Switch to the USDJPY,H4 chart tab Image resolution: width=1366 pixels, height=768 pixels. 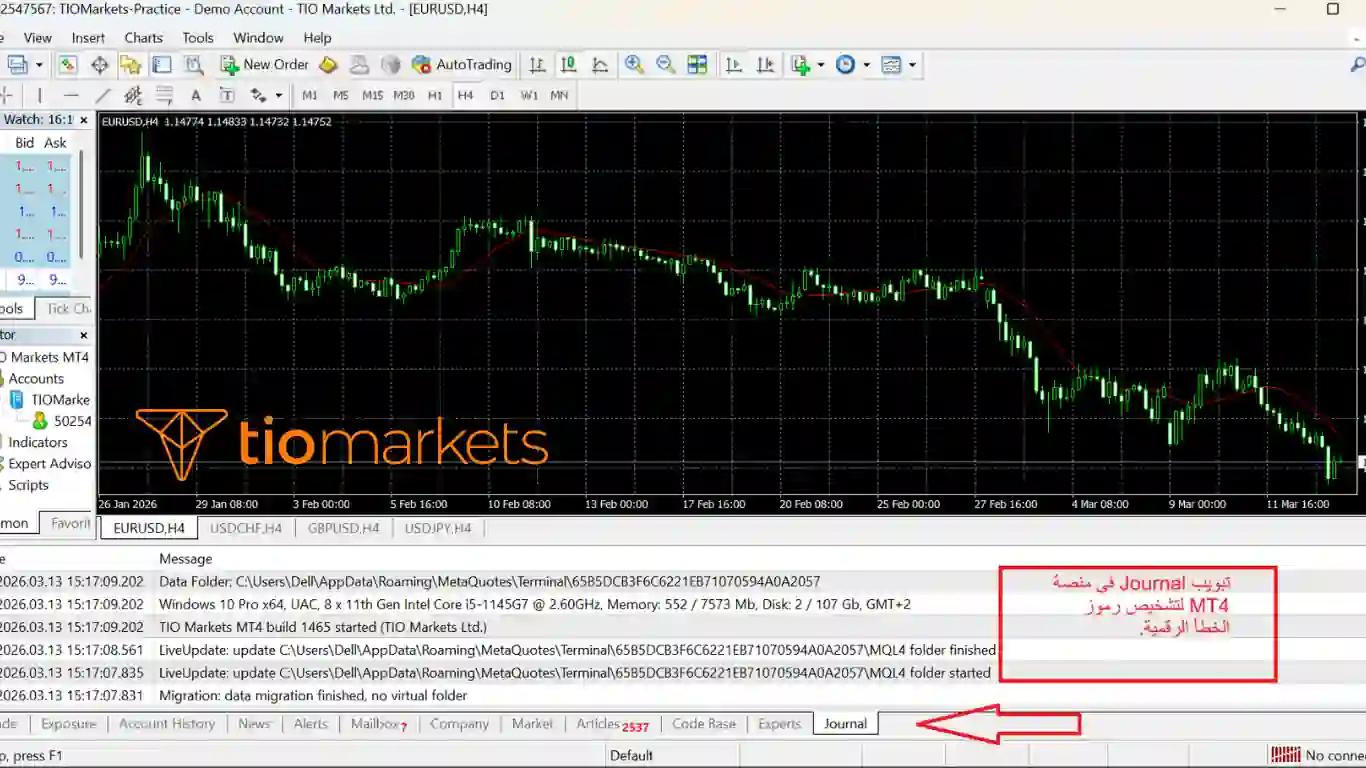pos(438,528)
